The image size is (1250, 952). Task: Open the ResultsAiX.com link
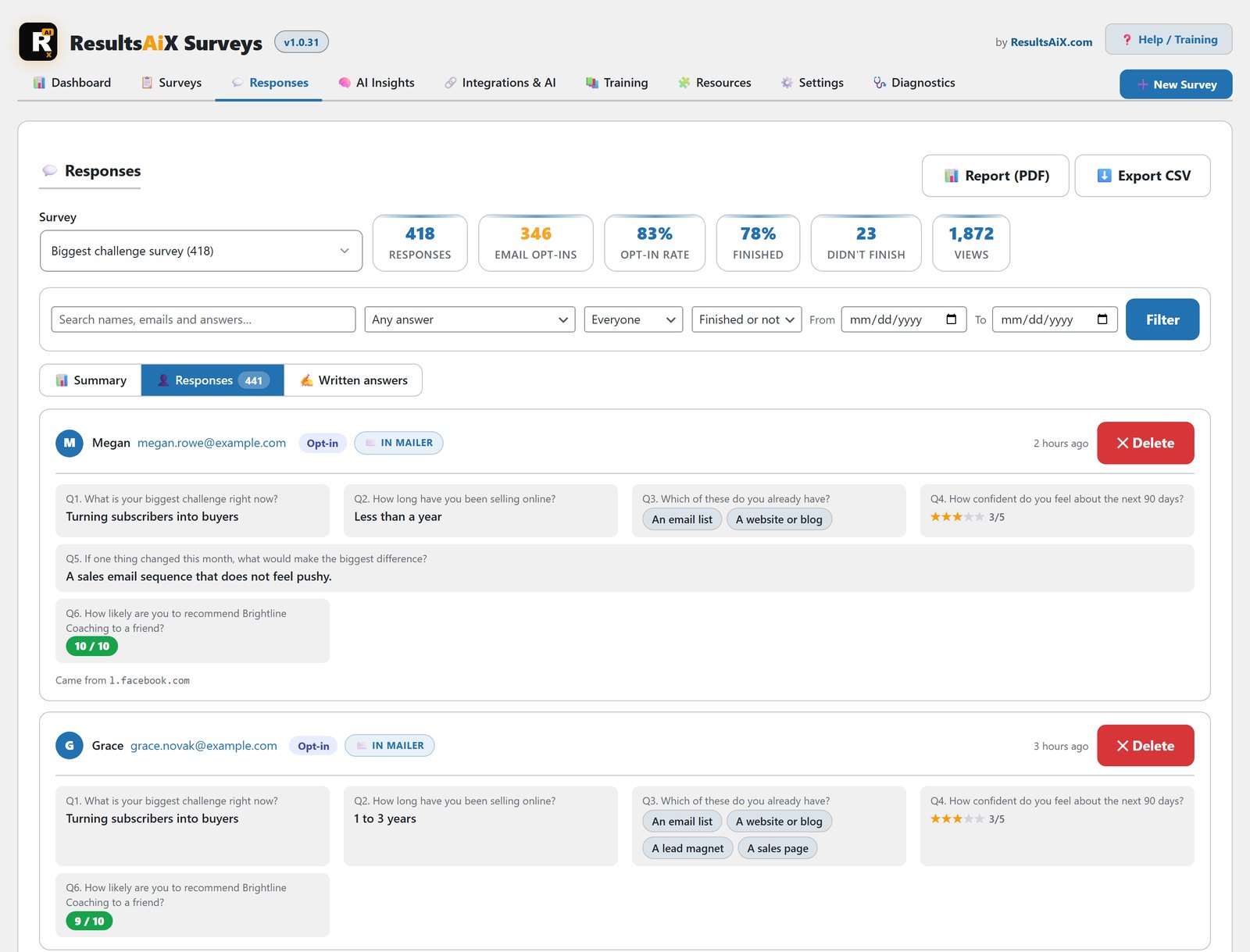[x=1052, y=42]
